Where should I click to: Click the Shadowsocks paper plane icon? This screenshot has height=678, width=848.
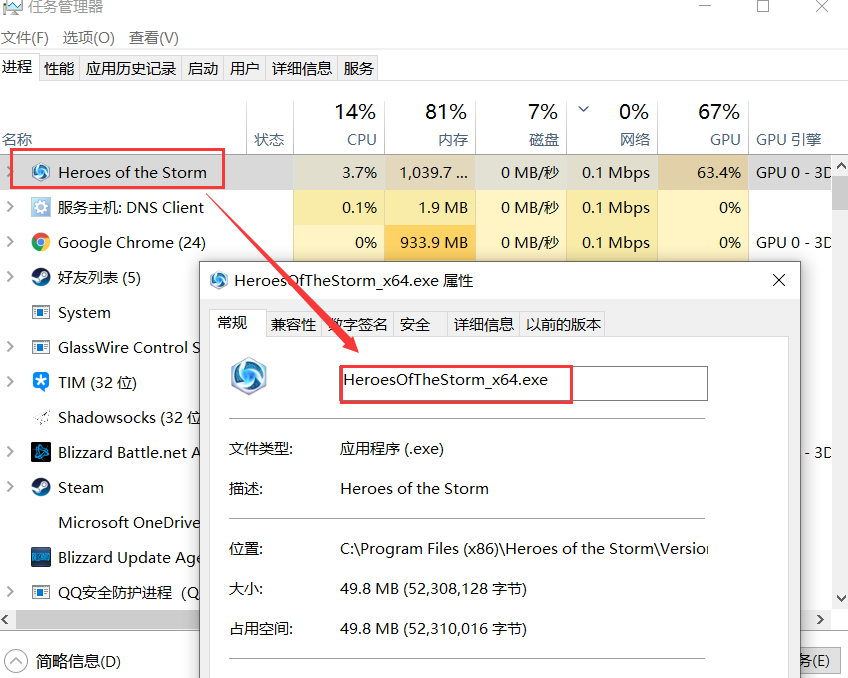click(x=41, y=417)
